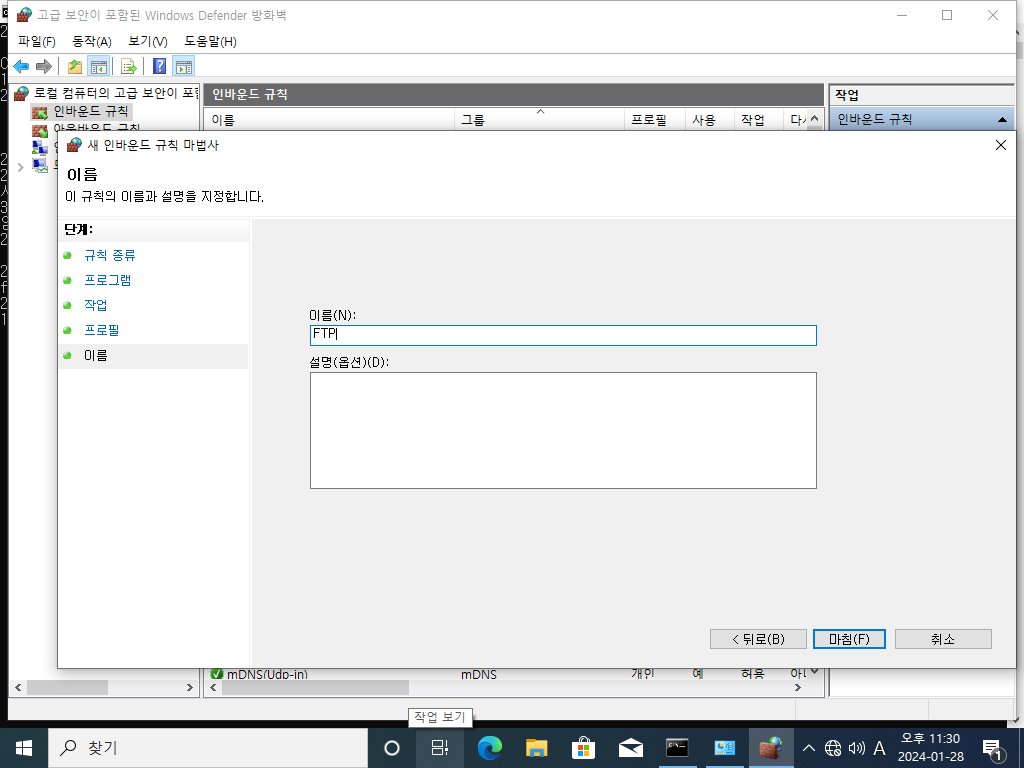Select the Name step (이름) in wizard
Screen dimensions: 1024x768
coord(95,355)
